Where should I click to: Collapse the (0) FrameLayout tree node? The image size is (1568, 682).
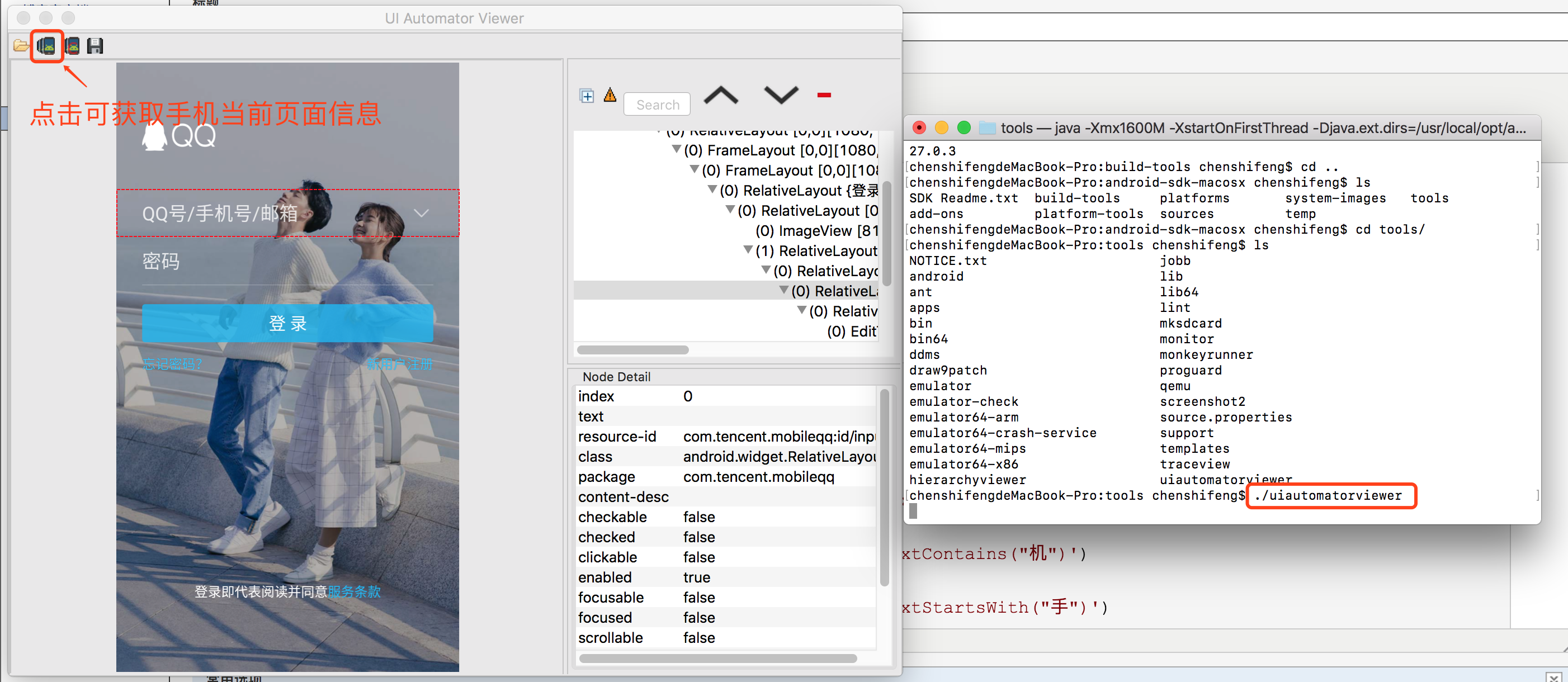[x=676, y=150]
